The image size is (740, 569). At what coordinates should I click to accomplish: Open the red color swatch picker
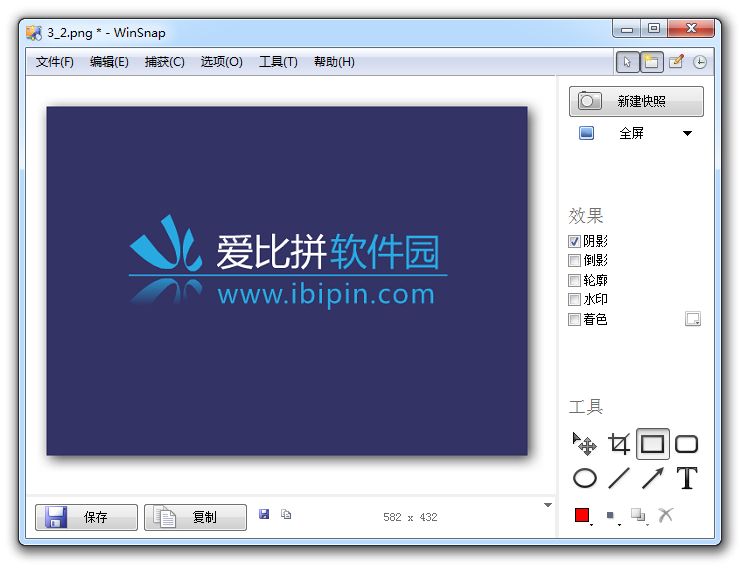click(x=582, y=515)
